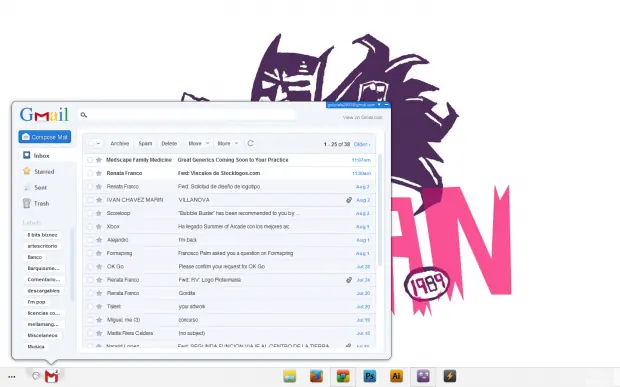The width and height of the screenshot is (620, 387).
Task: Go to Older emails
Action: click(362, 144)
